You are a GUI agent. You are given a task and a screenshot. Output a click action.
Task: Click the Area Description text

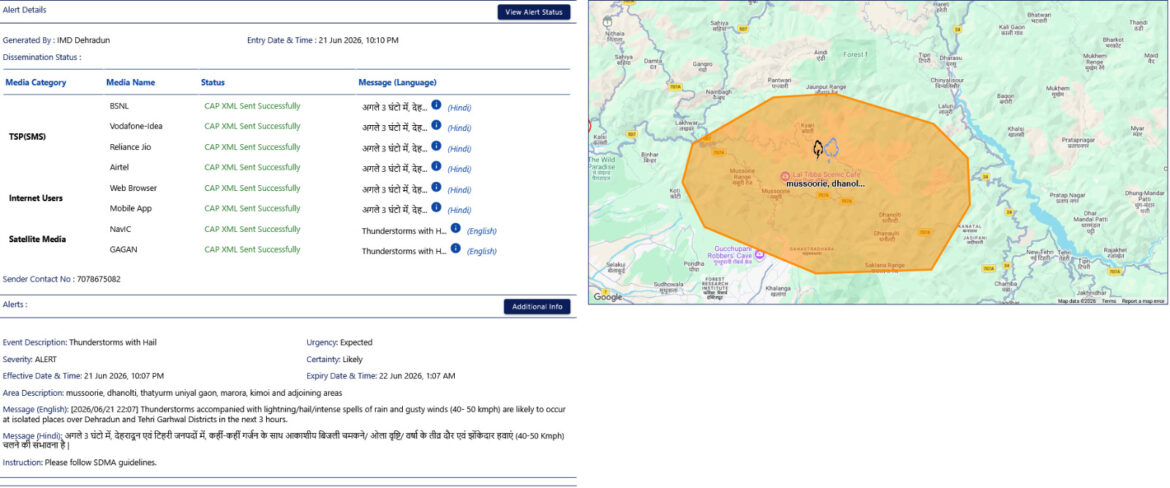point(204,392)
